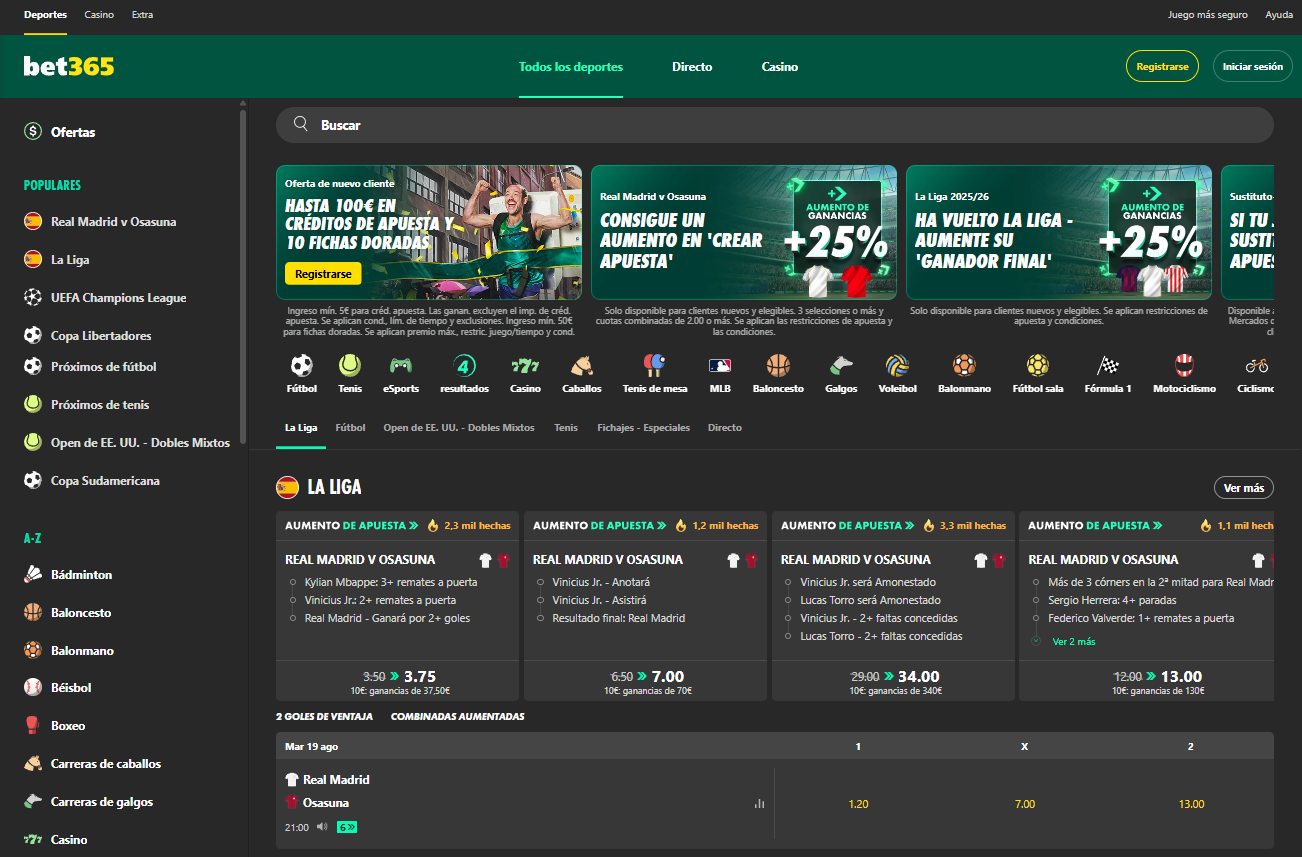Open match statistics icon for Real Madrid v Osasuna
Image resolution: width=1302 pixels, height=857 pixels.
pyautogui.click(x=759, y=803)
